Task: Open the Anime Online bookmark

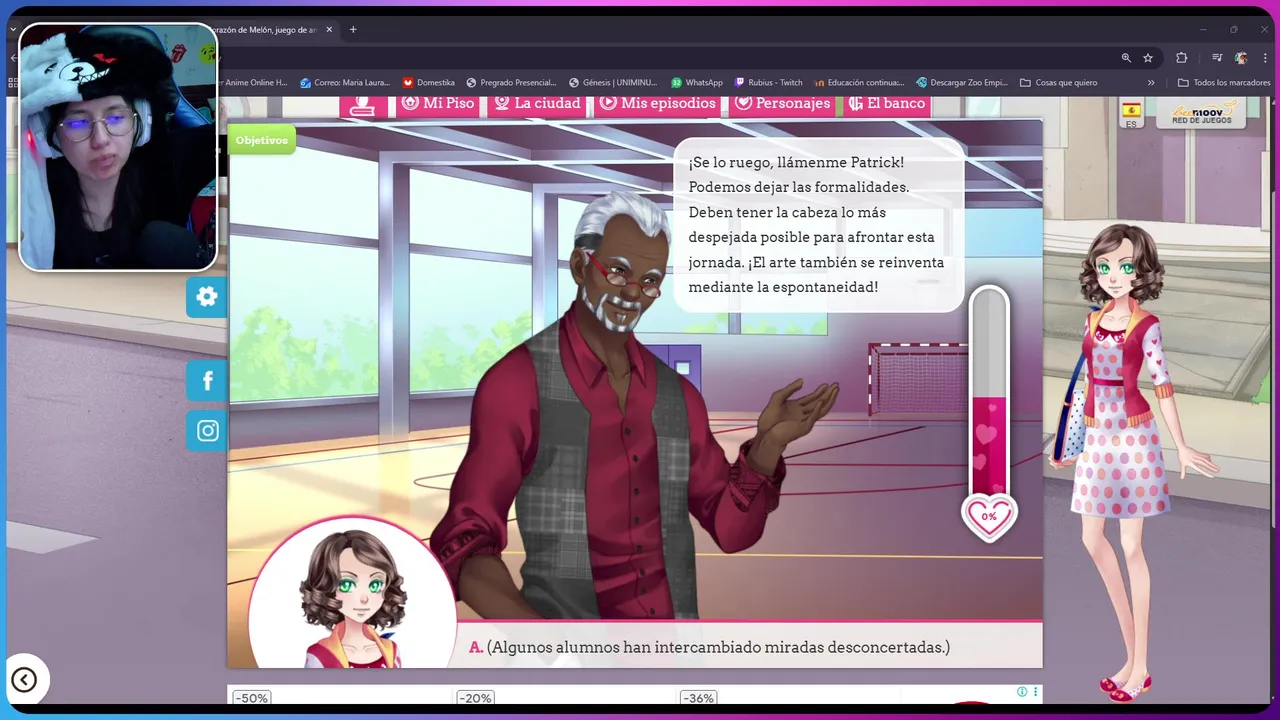Action: [x=252, y=83]
